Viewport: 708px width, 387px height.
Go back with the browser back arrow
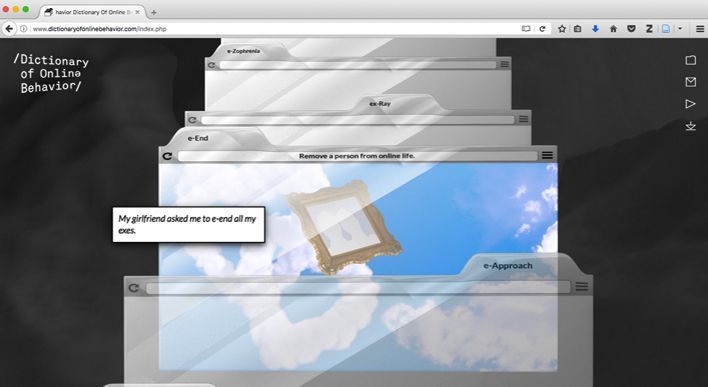[x=9, y=29]
